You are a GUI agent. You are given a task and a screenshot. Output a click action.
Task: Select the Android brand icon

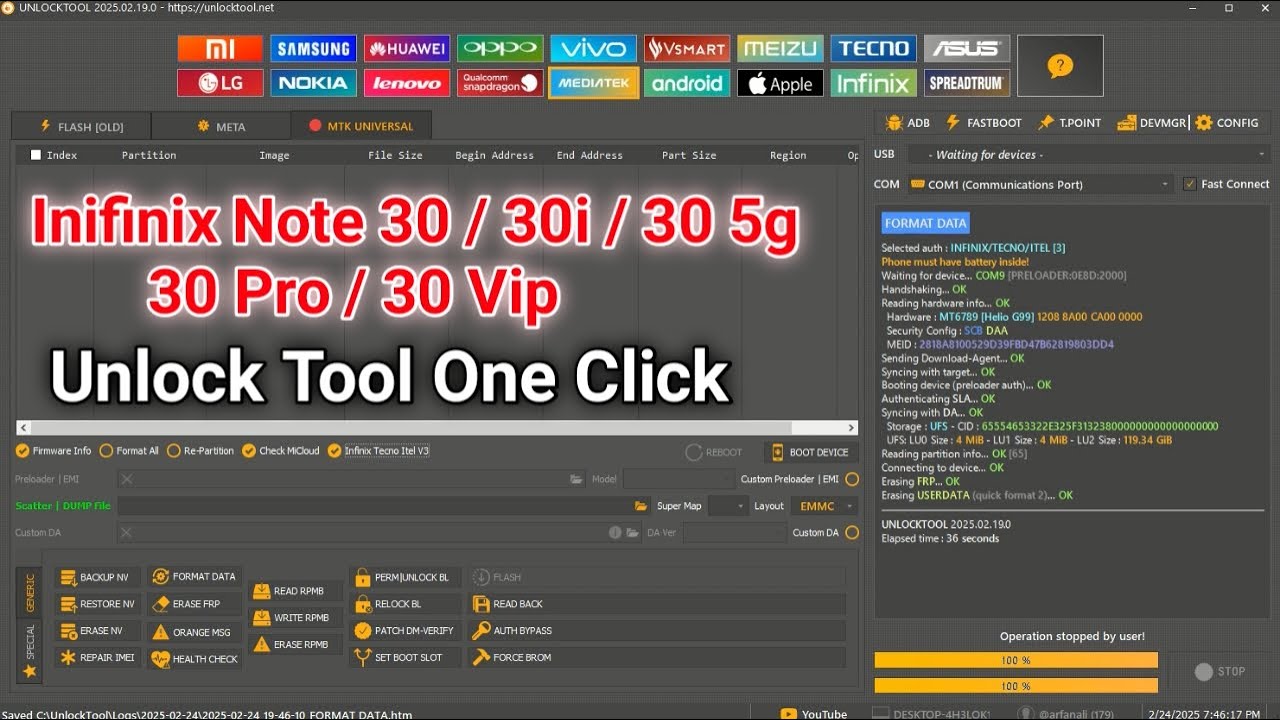pyautogui.click(x=687, y=83)
